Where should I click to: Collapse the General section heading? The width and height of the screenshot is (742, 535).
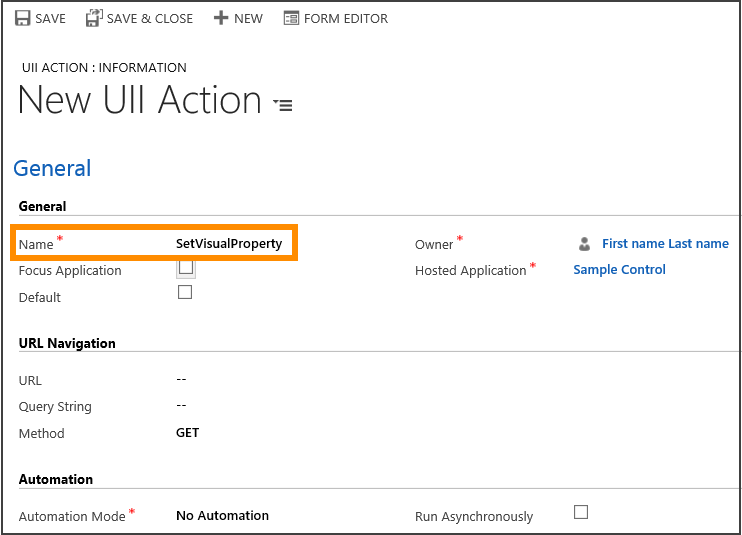(x=52, y=168)
